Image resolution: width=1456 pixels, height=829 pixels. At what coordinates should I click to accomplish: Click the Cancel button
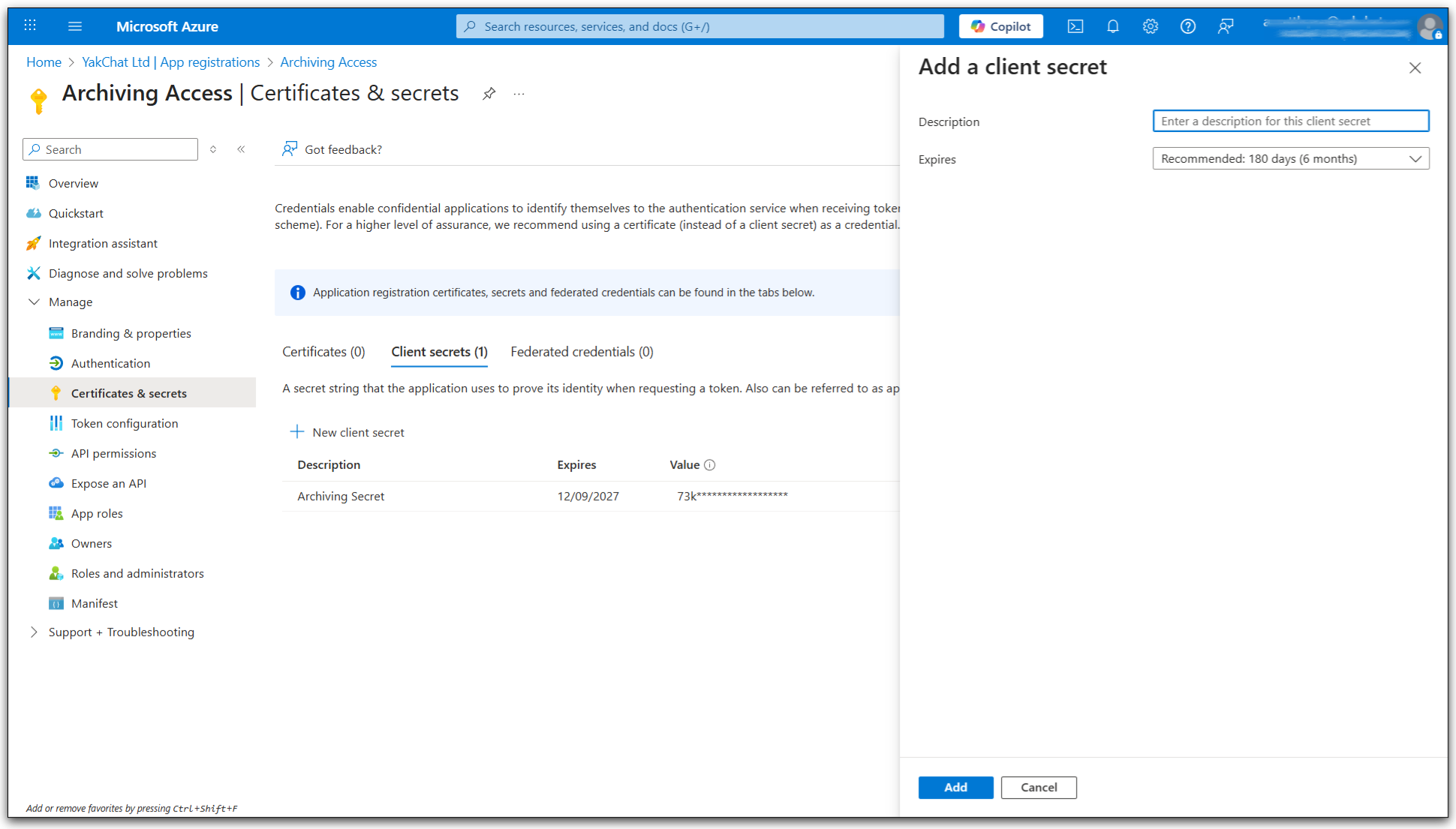point(1038,787)
